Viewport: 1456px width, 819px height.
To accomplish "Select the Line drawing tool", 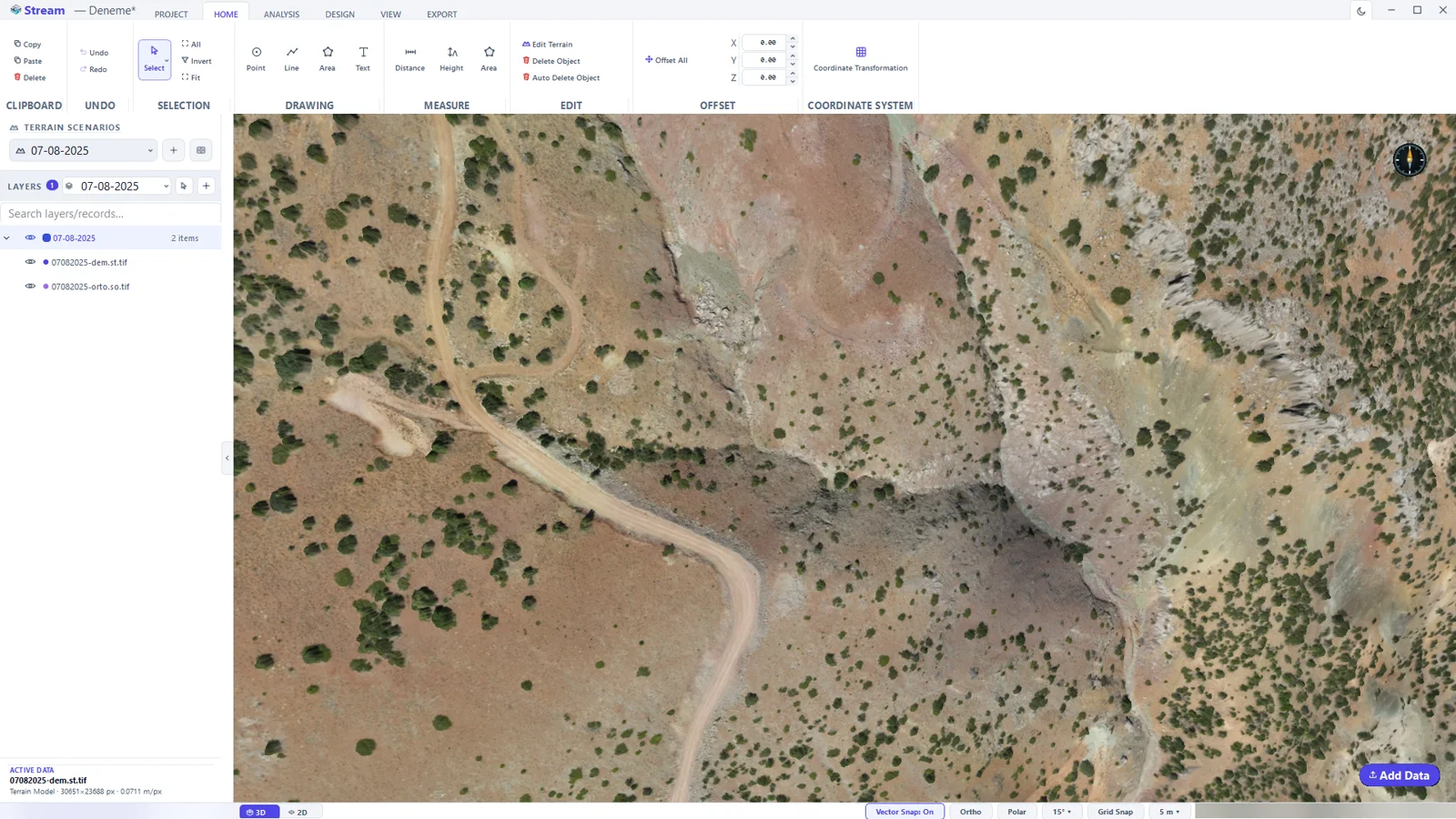I will (291, 59).
